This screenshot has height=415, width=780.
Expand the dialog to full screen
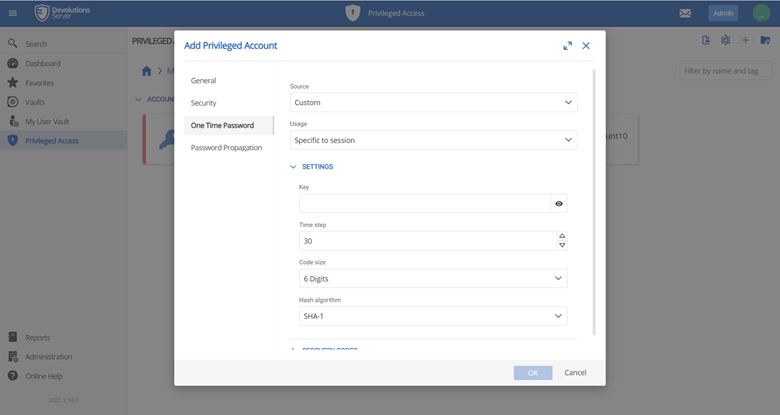[567, 46]
